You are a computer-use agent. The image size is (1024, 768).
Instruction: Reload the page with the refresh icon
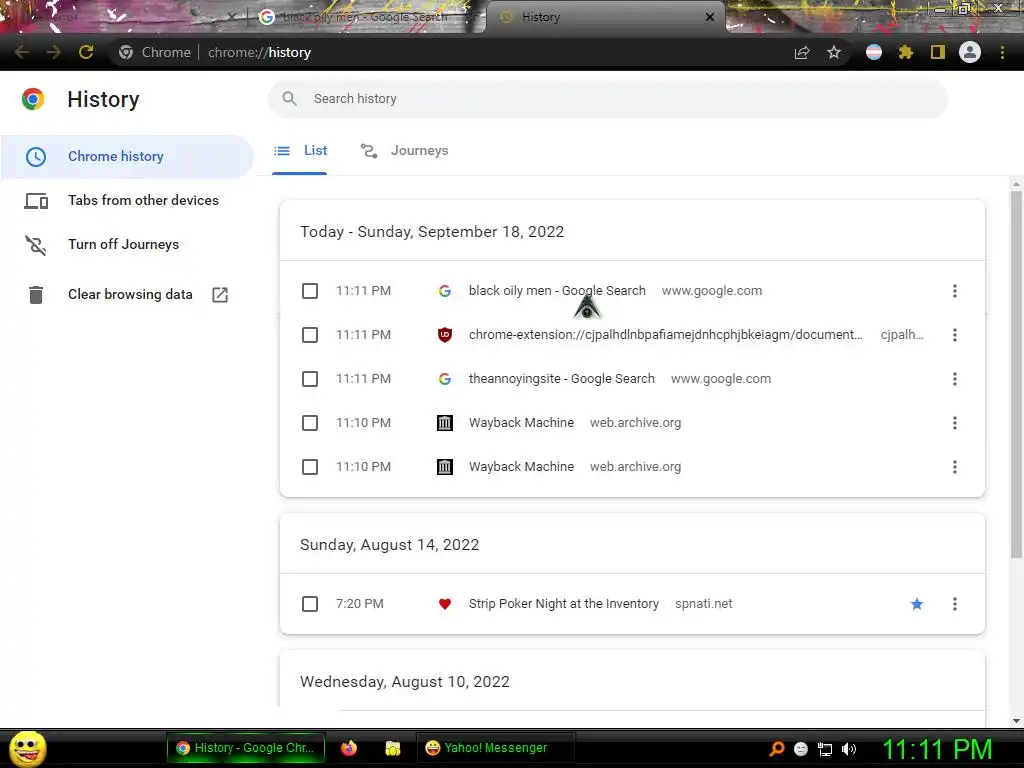click(x=86, y=52)
